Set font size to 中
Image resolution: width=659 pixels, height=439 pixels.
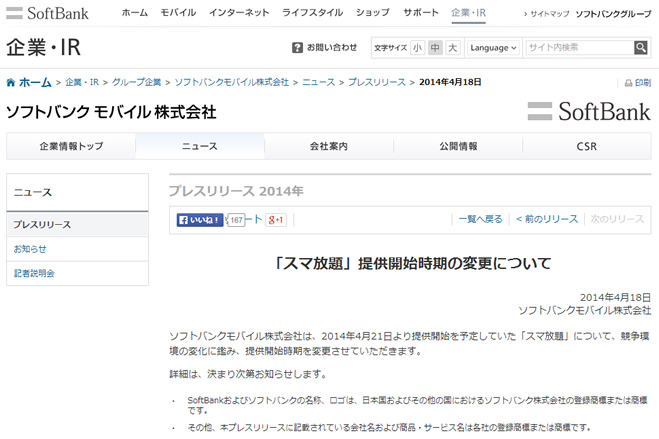point(435,47)
